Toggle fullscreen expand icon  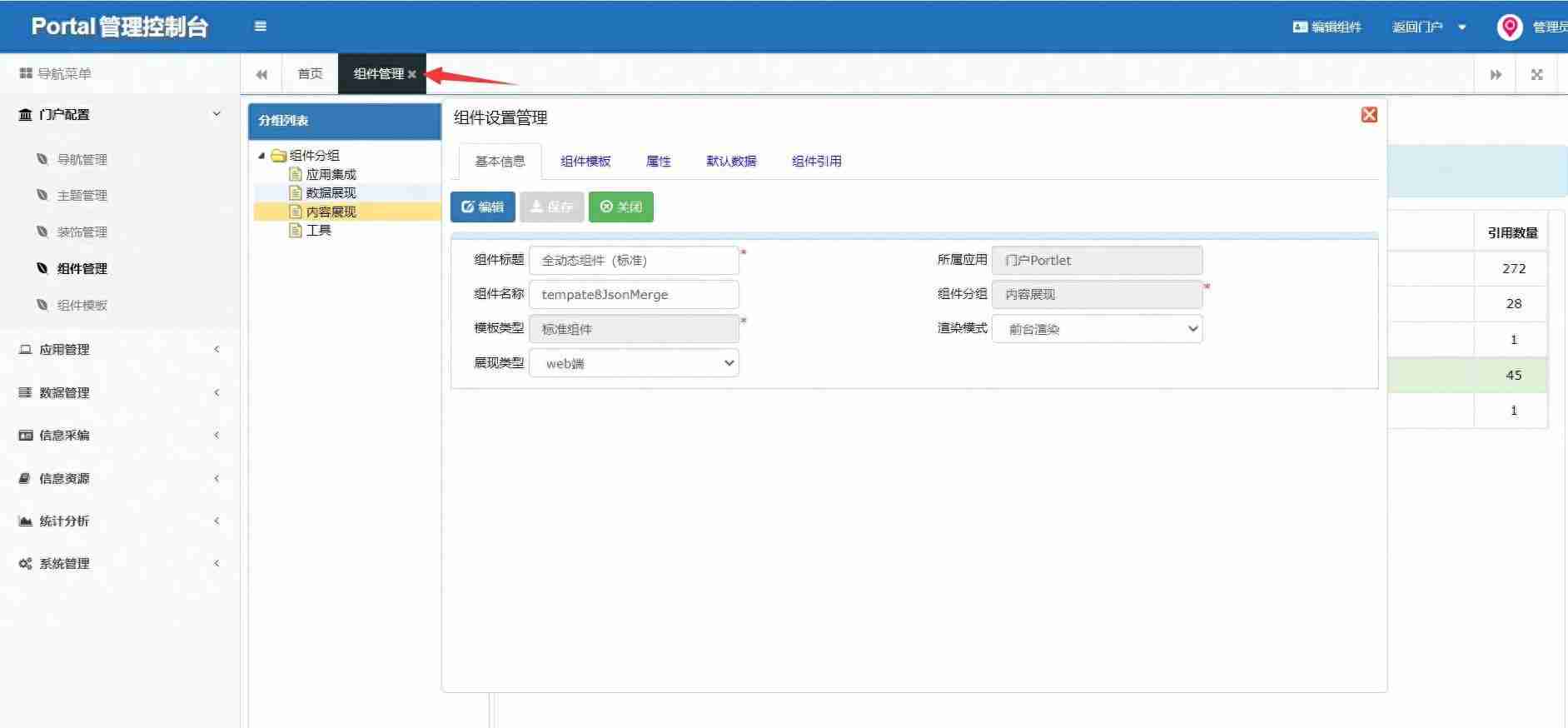[1536, 74]
